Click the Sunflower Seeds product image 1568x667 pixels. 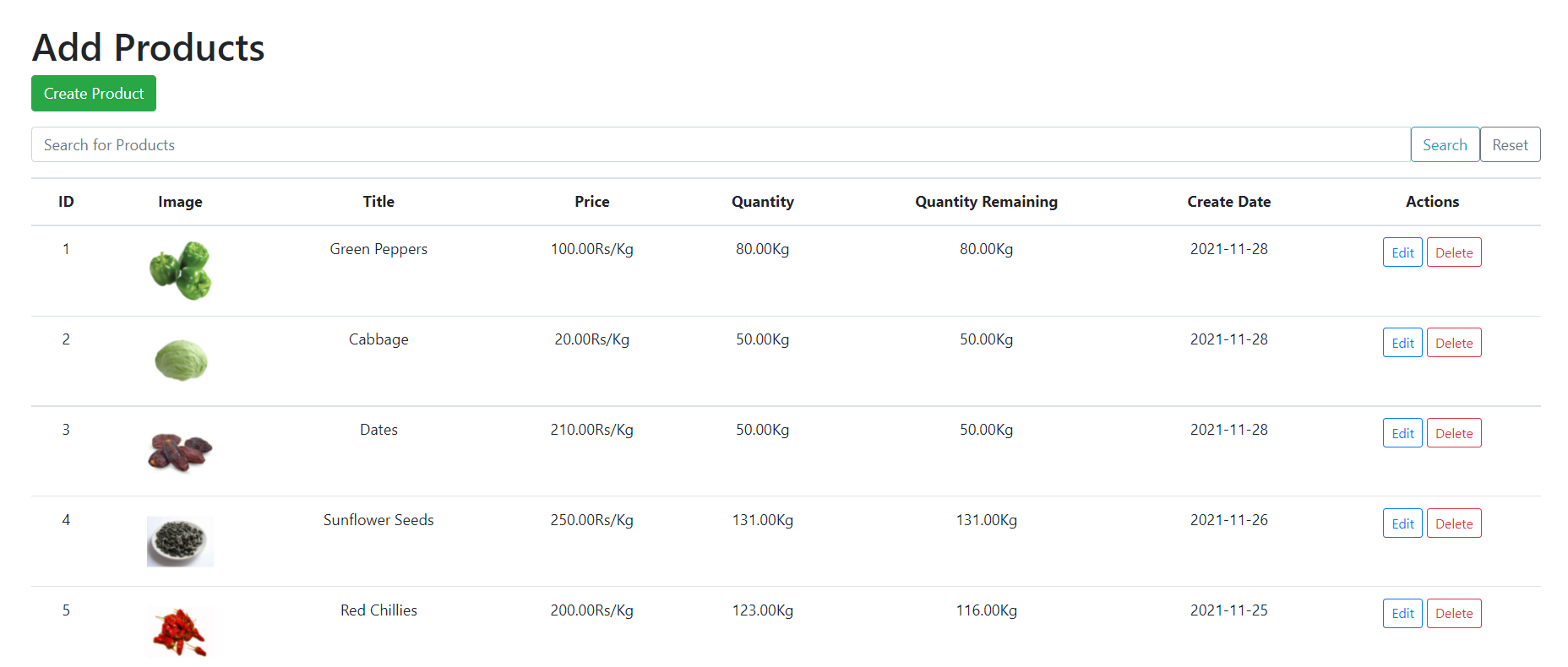(180, 540)
